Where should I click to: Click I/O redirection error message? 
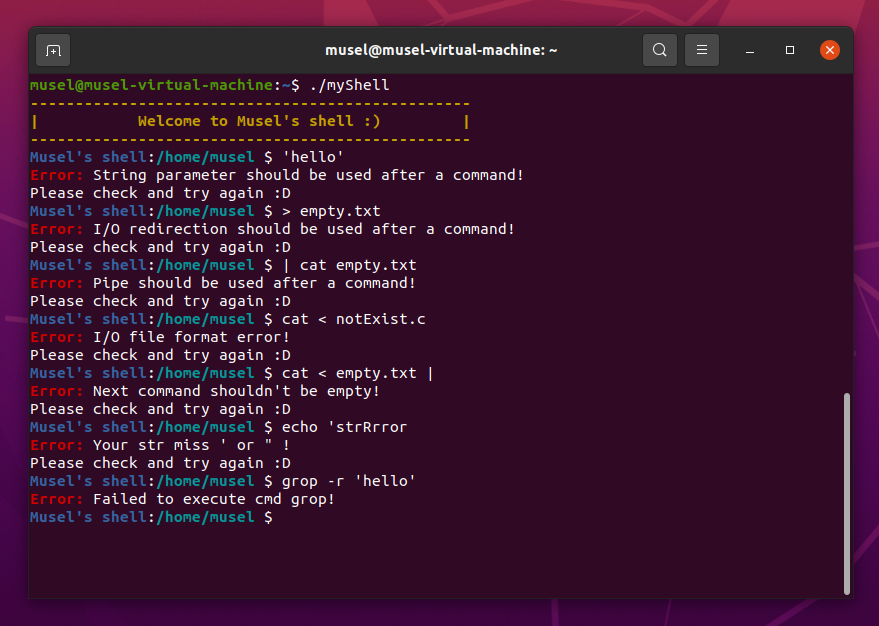click(x=272, y=229)
